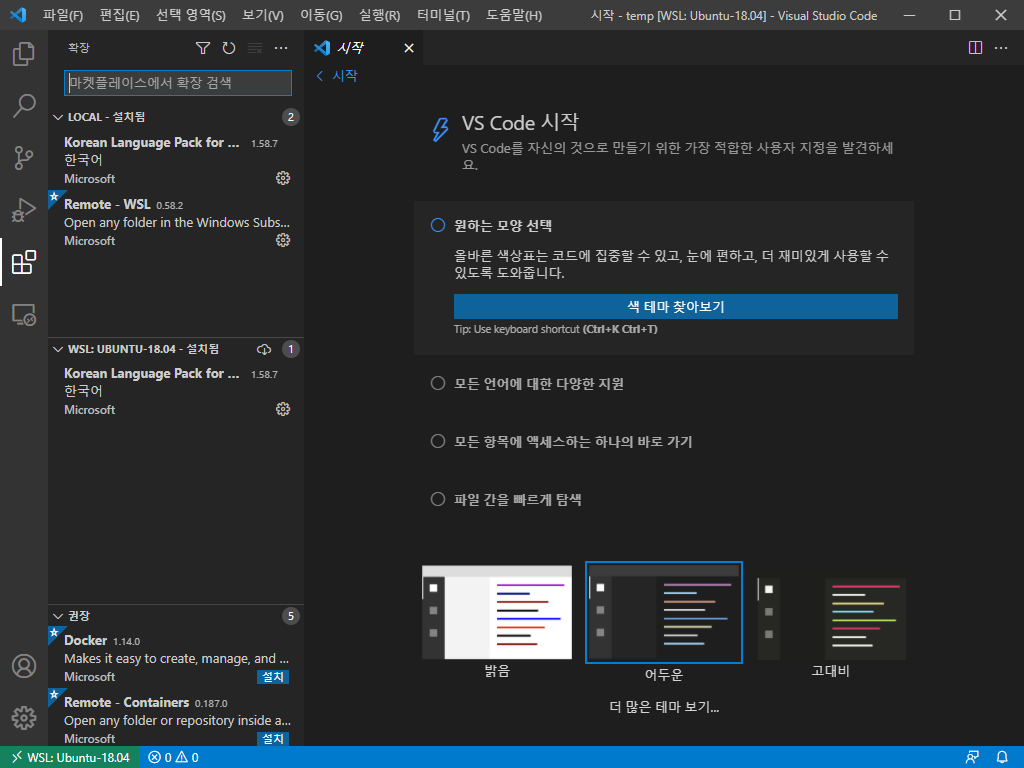Open the 이동(G) menu
The image size is (1024, 768).
point(321,15)
